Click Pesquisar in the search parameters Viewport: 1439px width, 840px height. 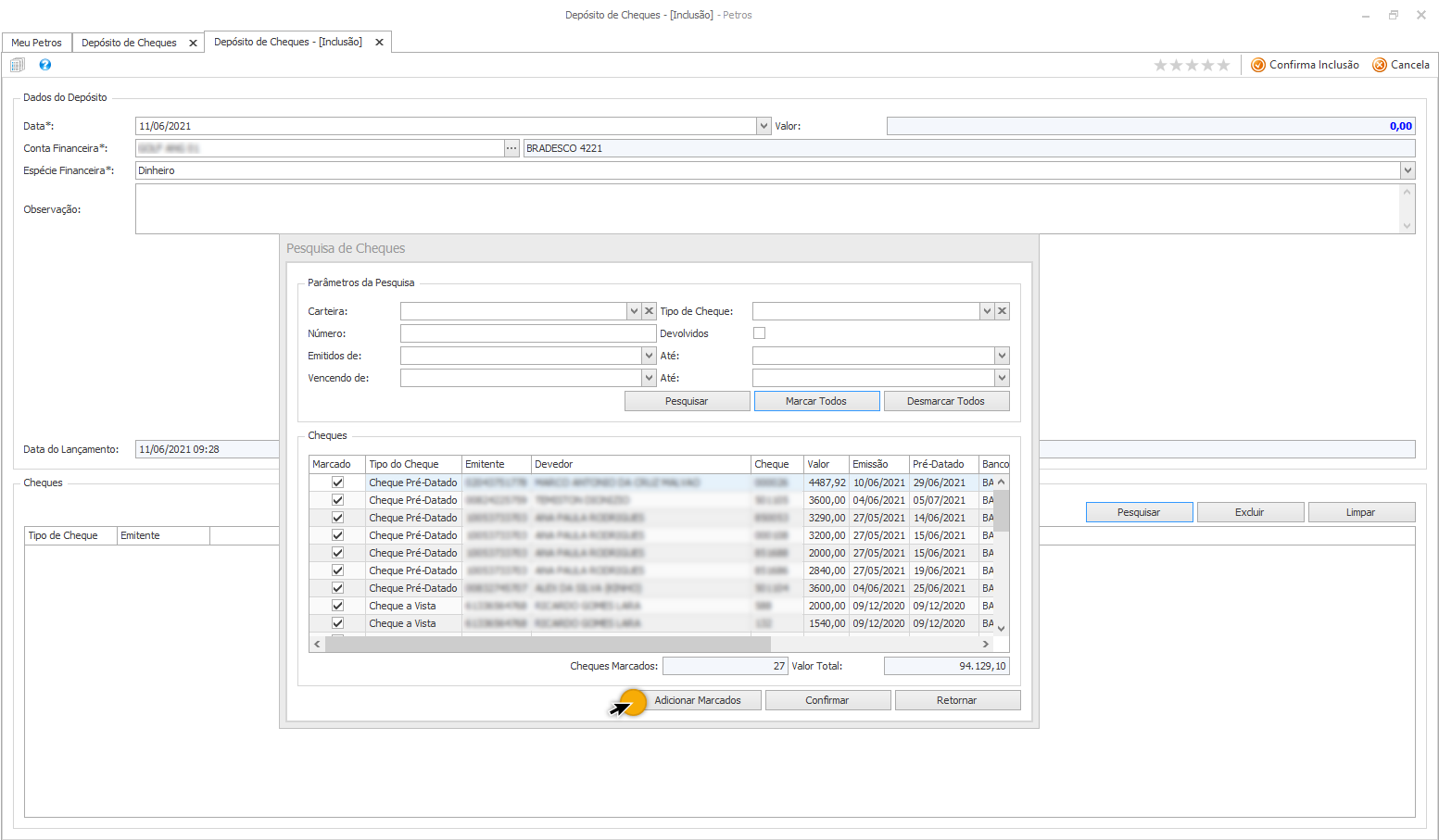pos(687,401)
